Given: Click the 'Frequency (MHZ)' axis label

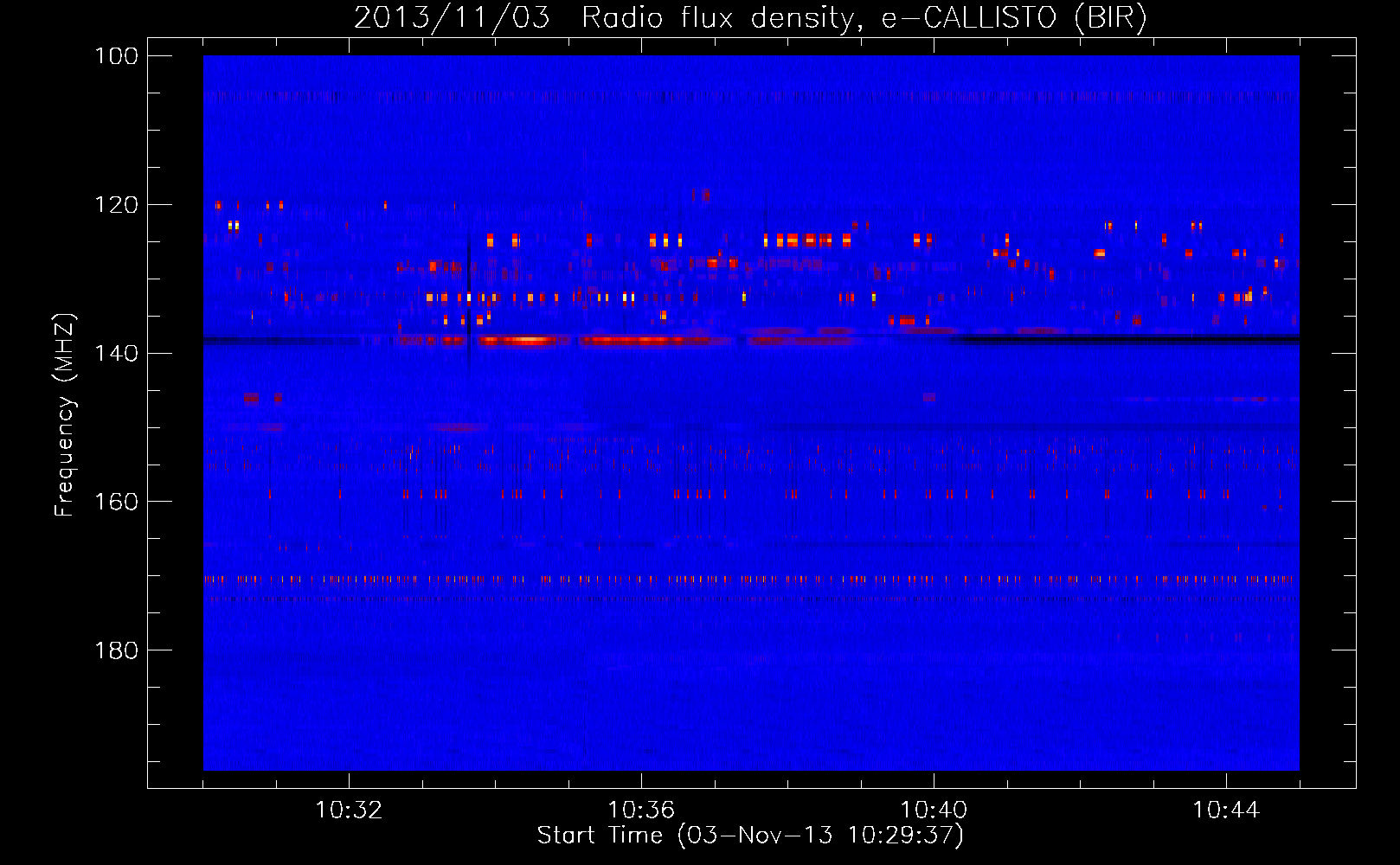Looking at the screenshot, I should pos(66,414).
